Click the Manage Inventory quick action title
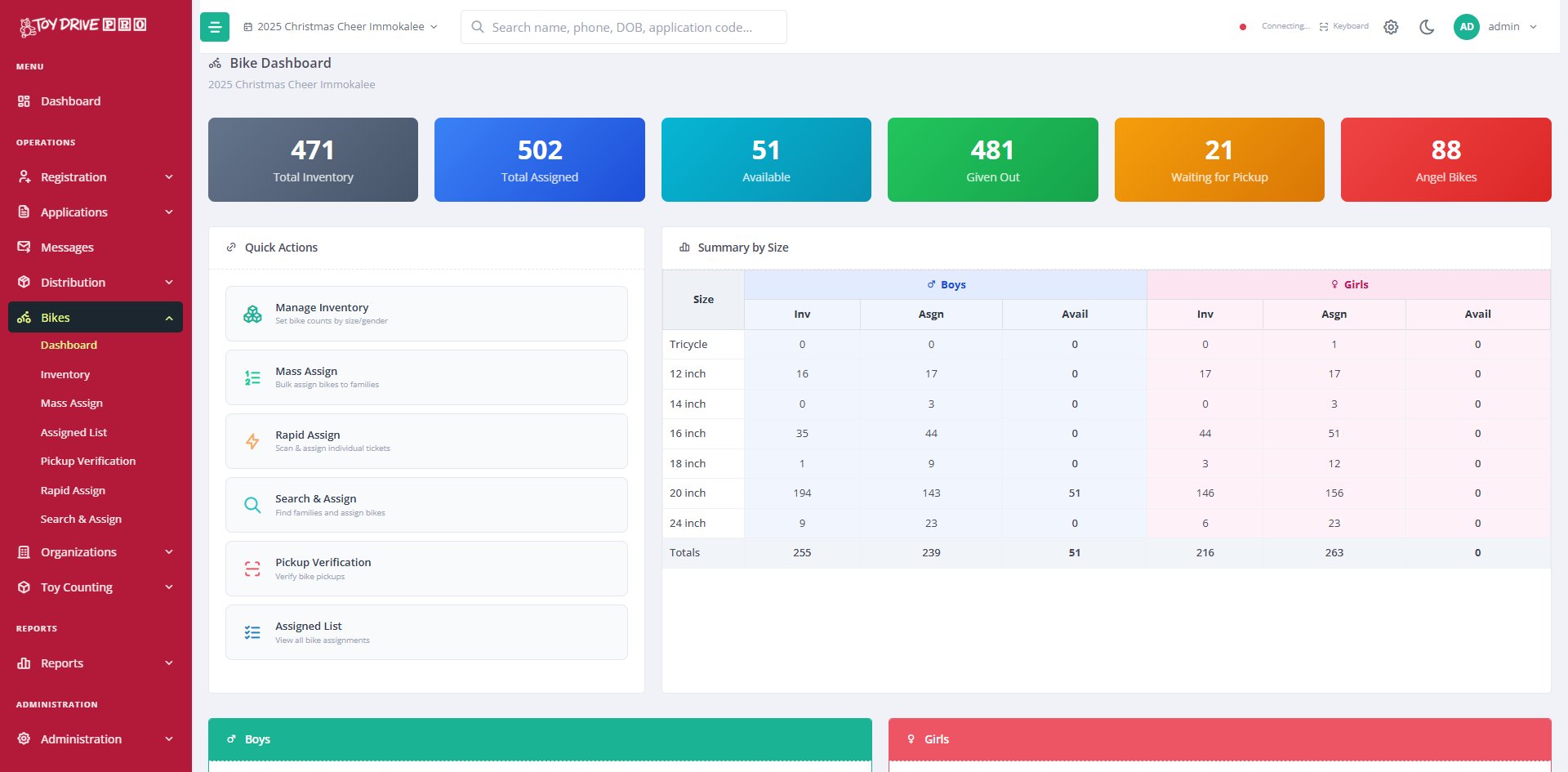1568x772 pixels. coord(322,308)
